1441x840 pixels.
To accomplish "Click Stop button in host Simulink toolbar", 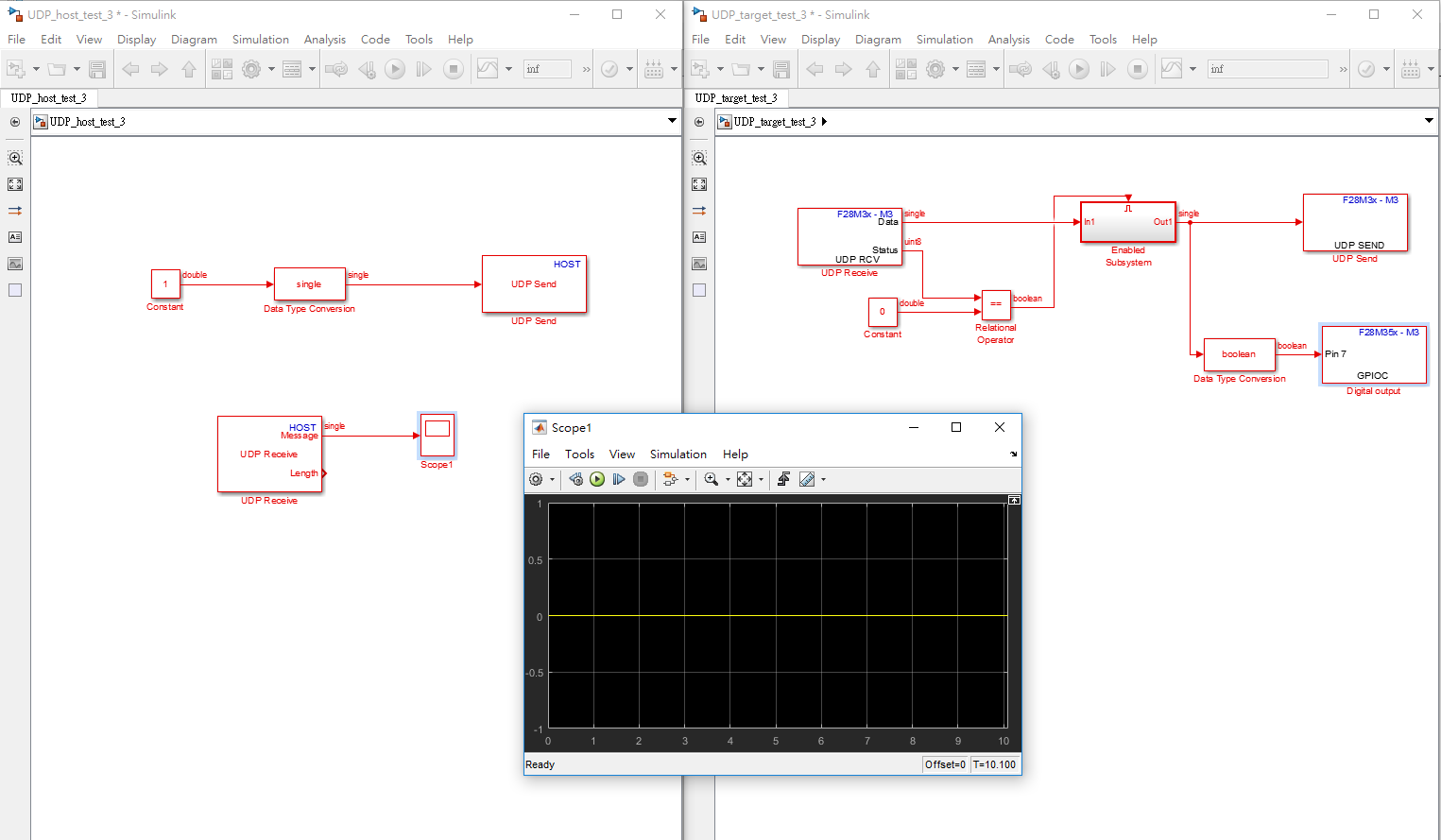I will (x=454, y=69).
